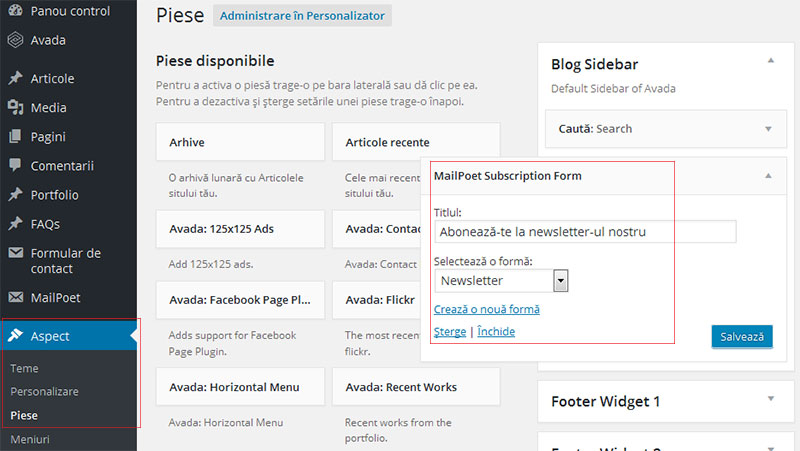Image resolution: width=800 pixels, height=451 pixels.
Task: Open the Personalizare submenu item
Action: pos(44,391)
